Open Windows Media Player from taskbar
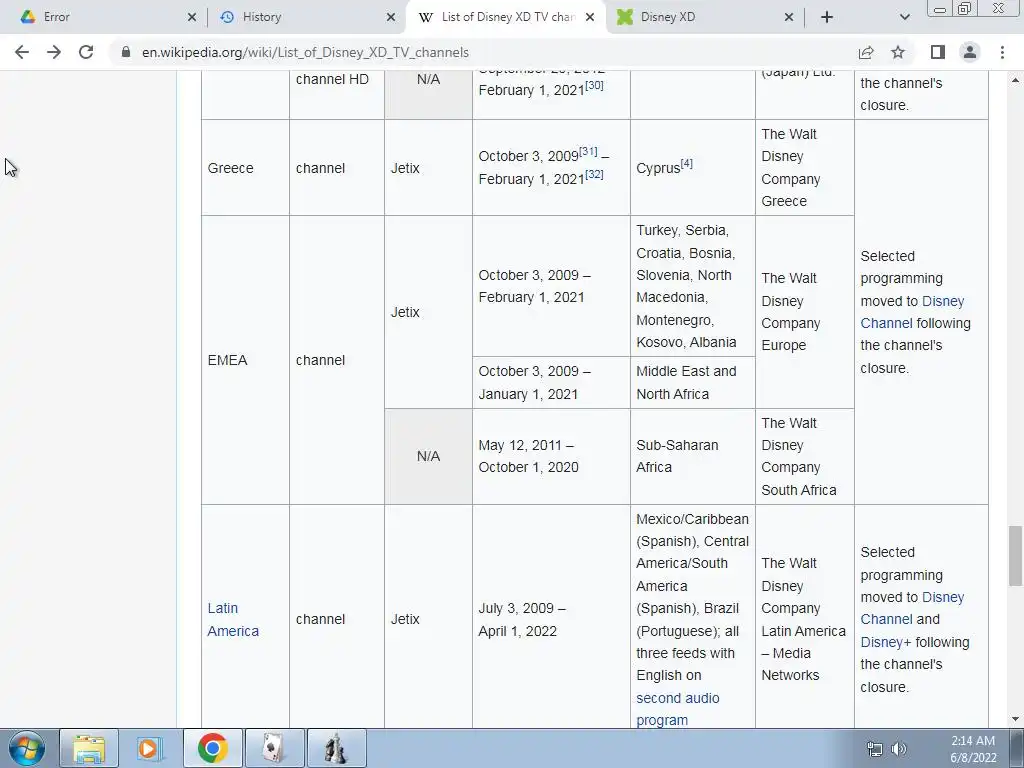The width and height of the screenshot is (1024, 768). 150,748
